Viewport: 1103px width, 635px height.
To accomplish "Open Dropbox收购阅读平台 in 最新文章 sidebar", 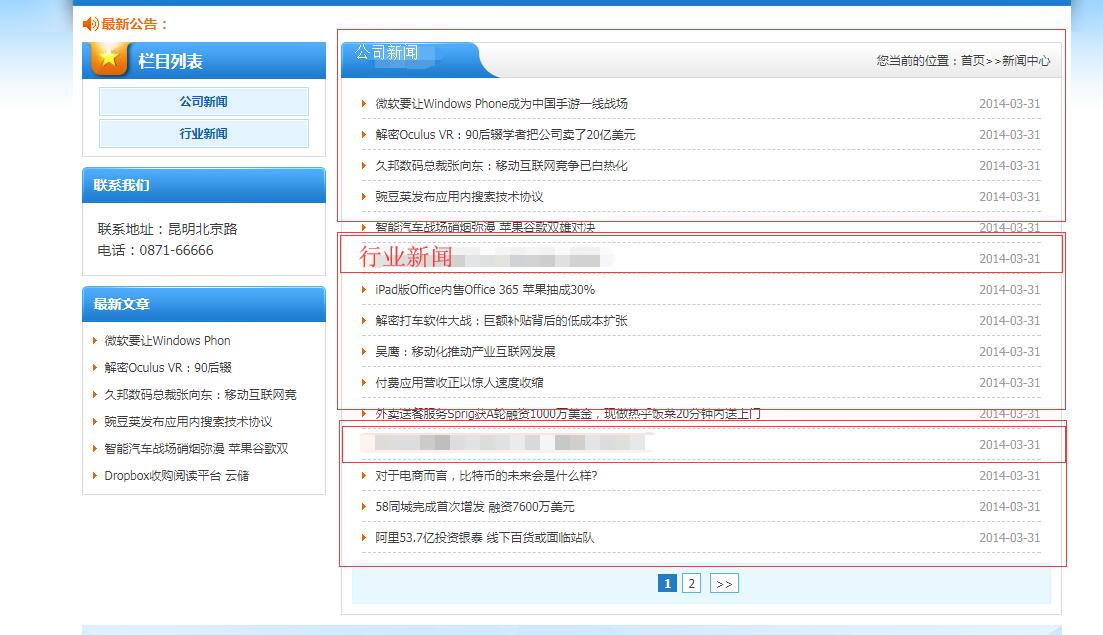I will pos(177,476).
